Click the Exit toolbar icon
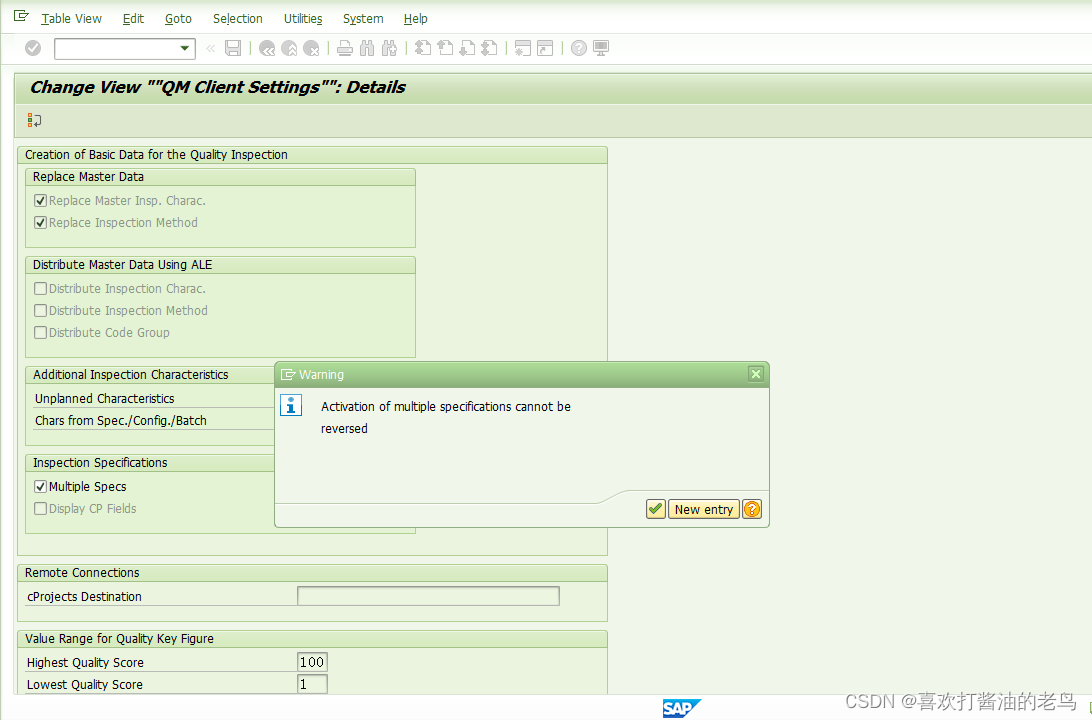 (289, 47)
